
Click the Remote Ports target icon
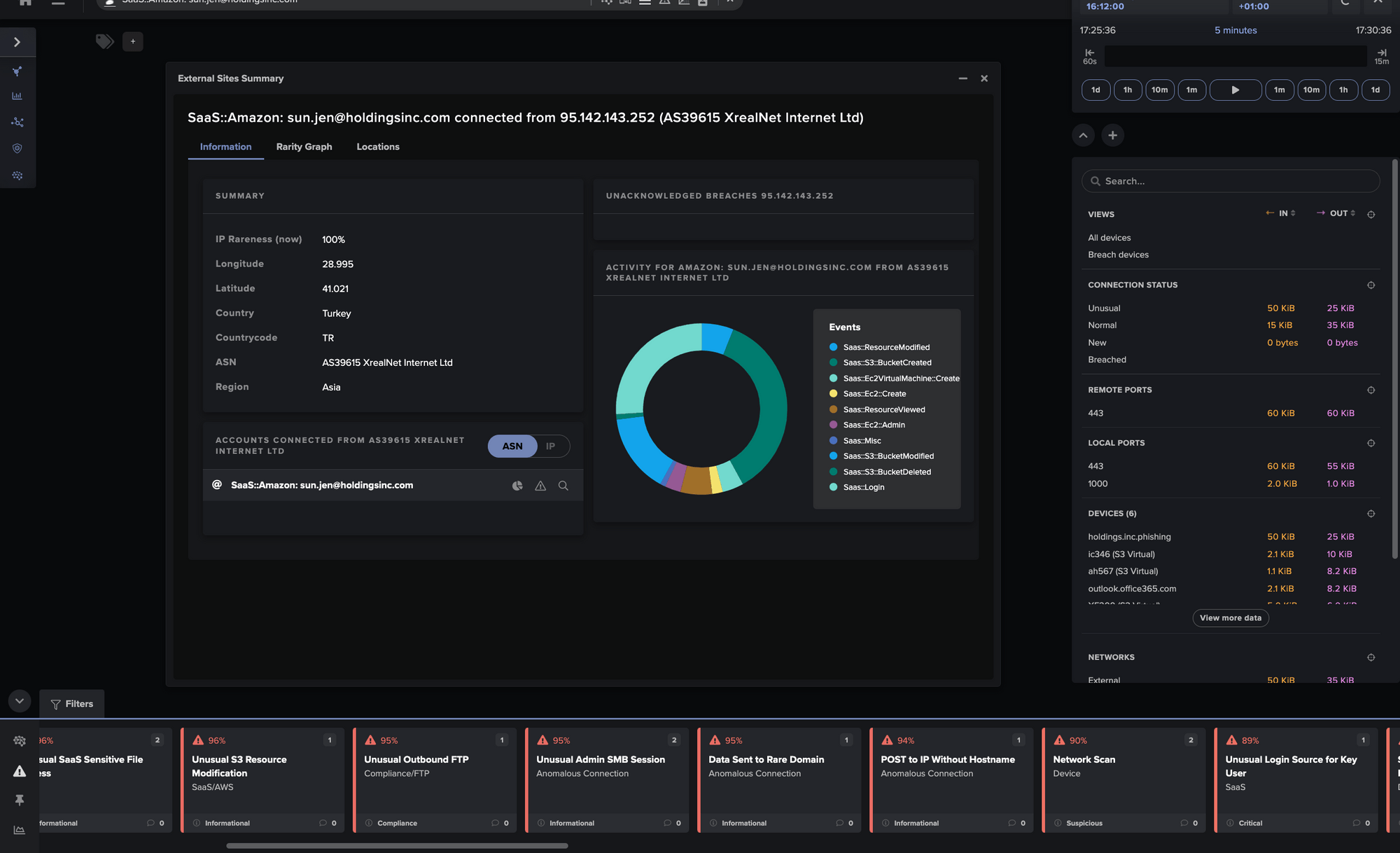pos(1371,390)
